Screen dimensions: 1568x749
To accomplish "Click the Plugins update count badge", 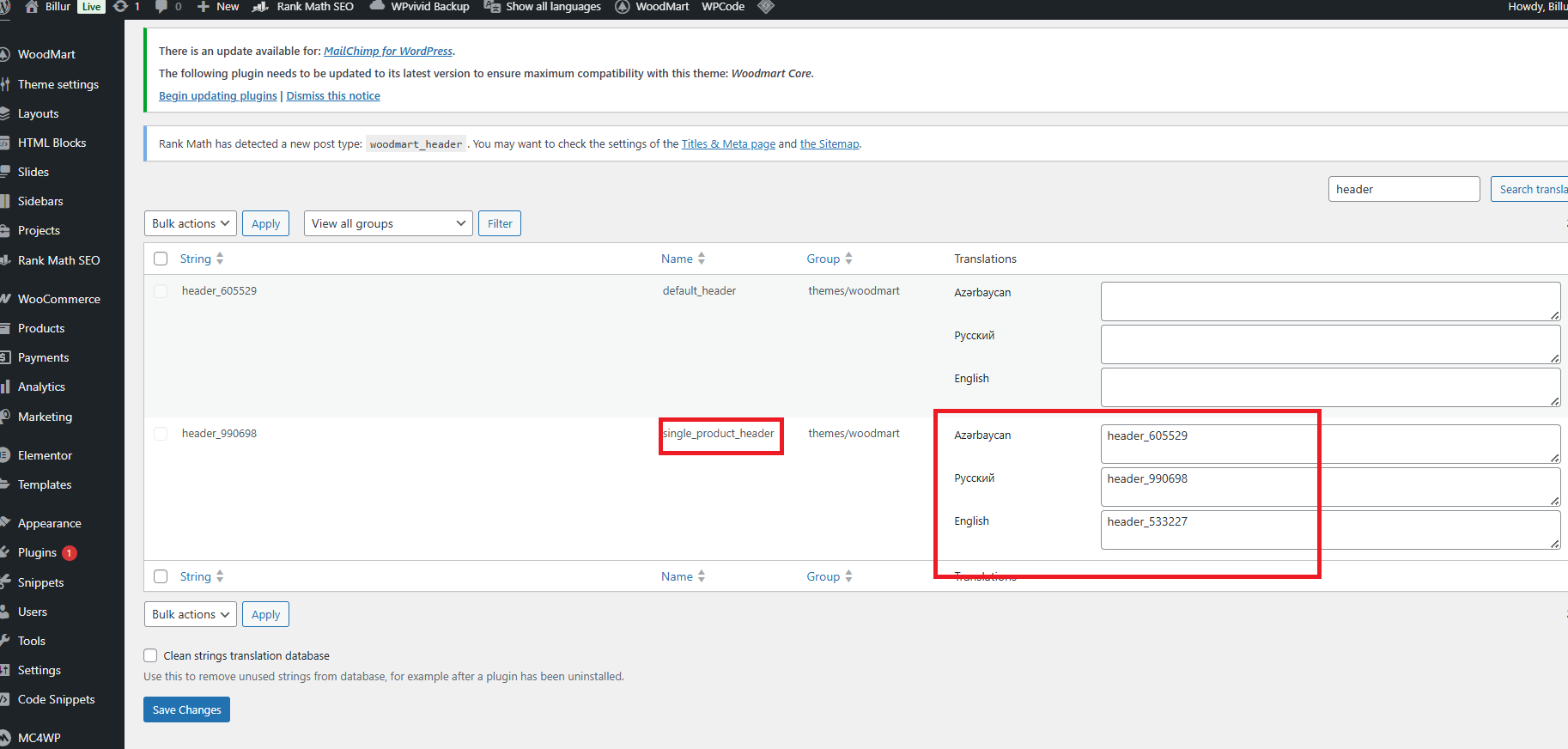I will pyautogui.click(x=70, y=553).
